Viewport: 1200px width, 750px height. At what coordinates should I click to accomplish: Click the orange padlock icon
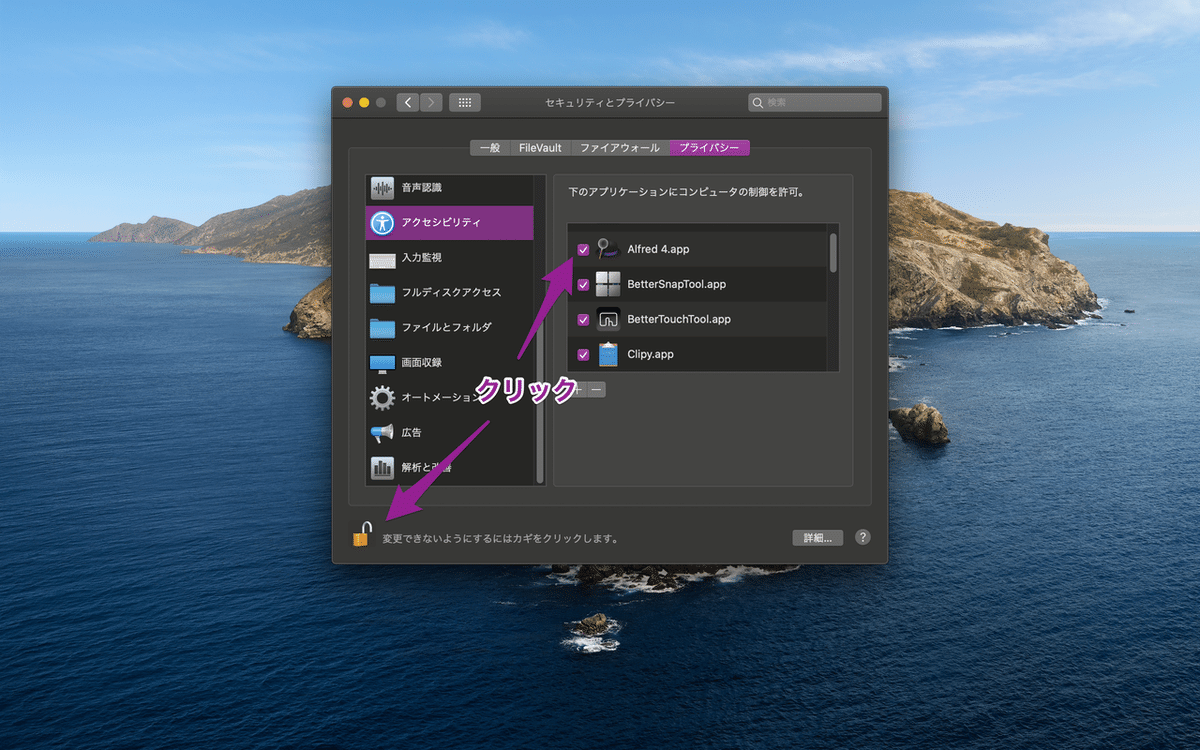pos(361,534)
